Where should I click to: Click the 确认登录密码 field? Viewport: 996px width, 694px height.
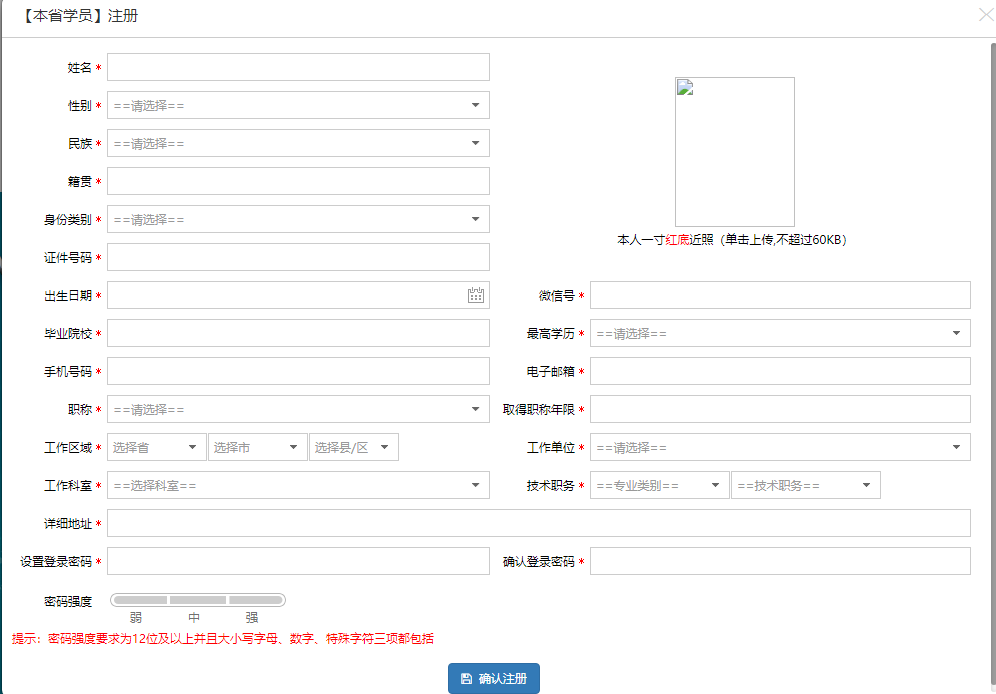click(x=780, y=561)
